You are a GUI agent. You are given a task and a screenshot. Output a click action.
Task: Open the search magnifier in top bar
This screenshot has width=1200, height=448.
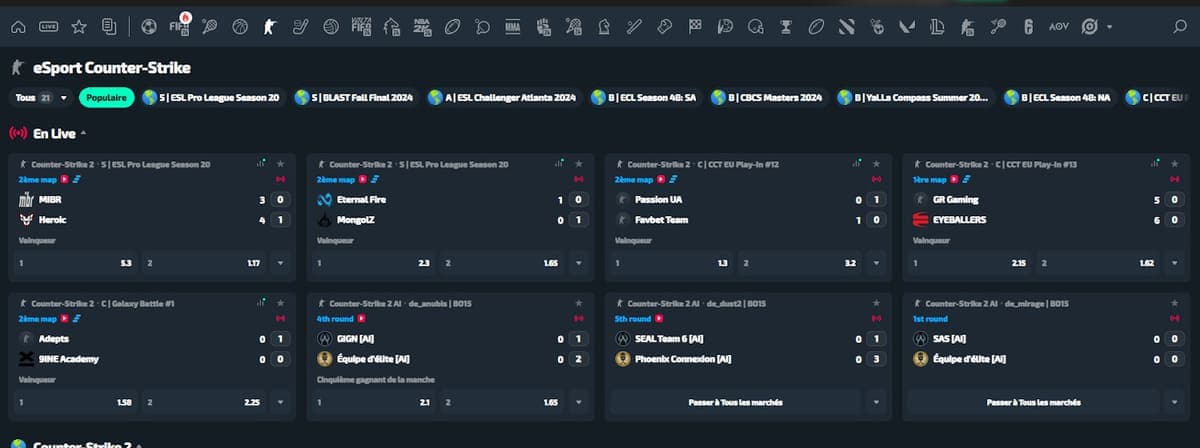(1182, 25)
